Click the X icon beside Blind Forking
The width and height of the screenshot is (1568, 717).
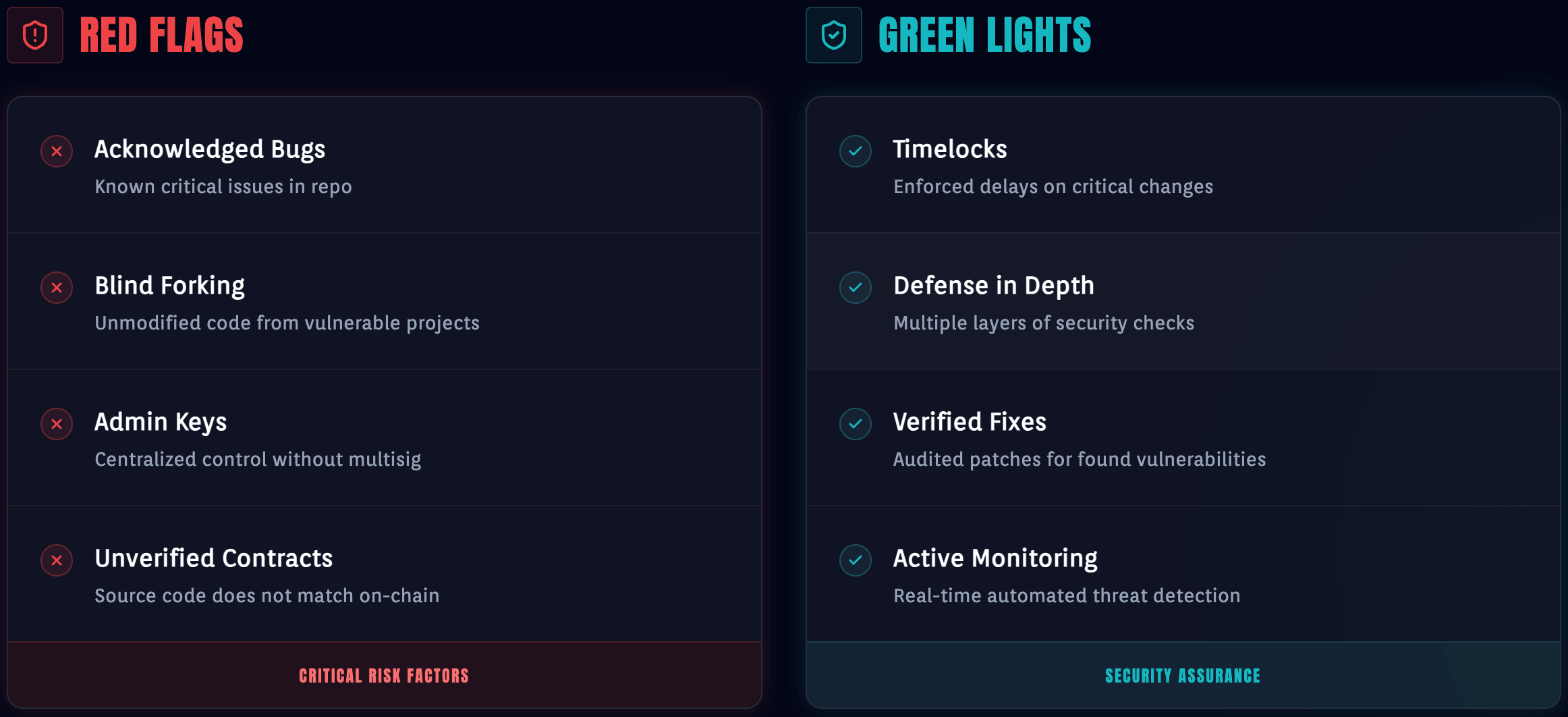pos(57,288)
